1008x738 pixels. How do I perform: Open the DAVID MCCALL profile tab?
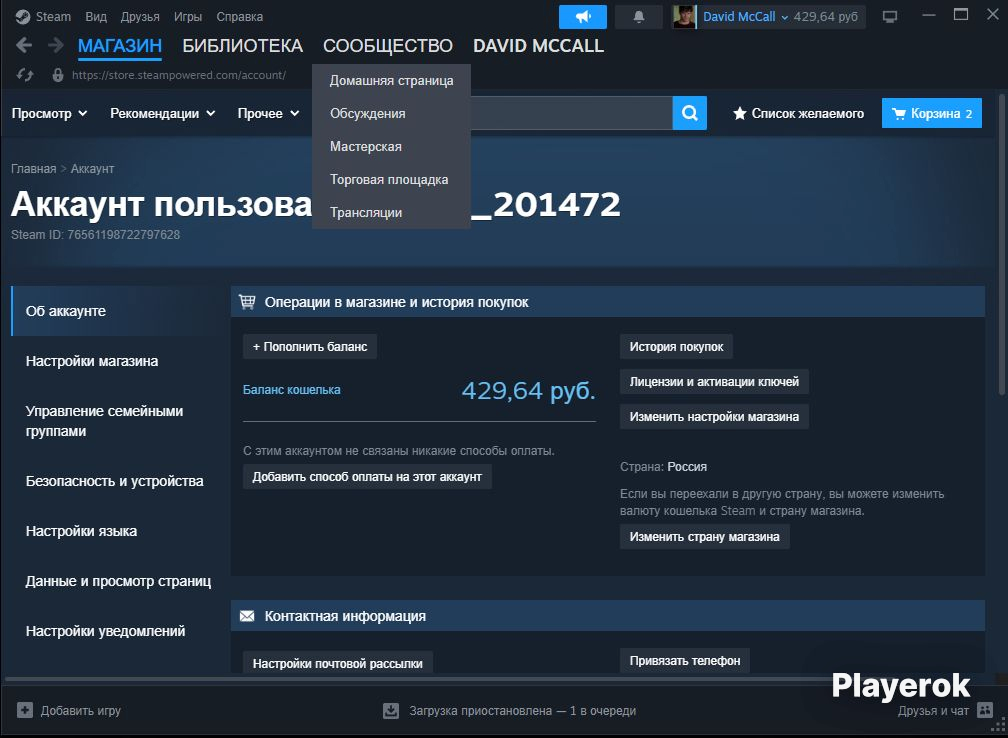coord(538,46)
